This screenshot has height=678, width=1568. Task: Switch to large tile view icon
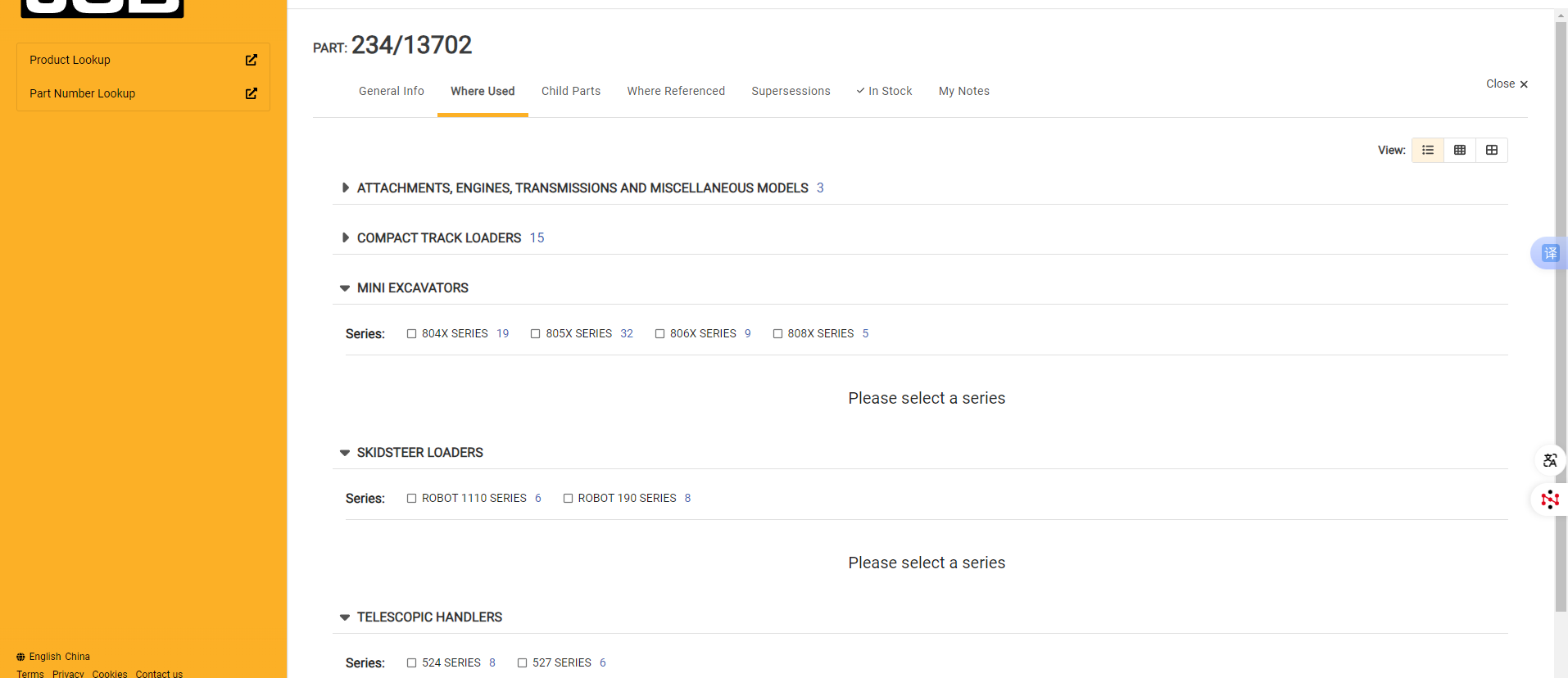point(1491,150)
